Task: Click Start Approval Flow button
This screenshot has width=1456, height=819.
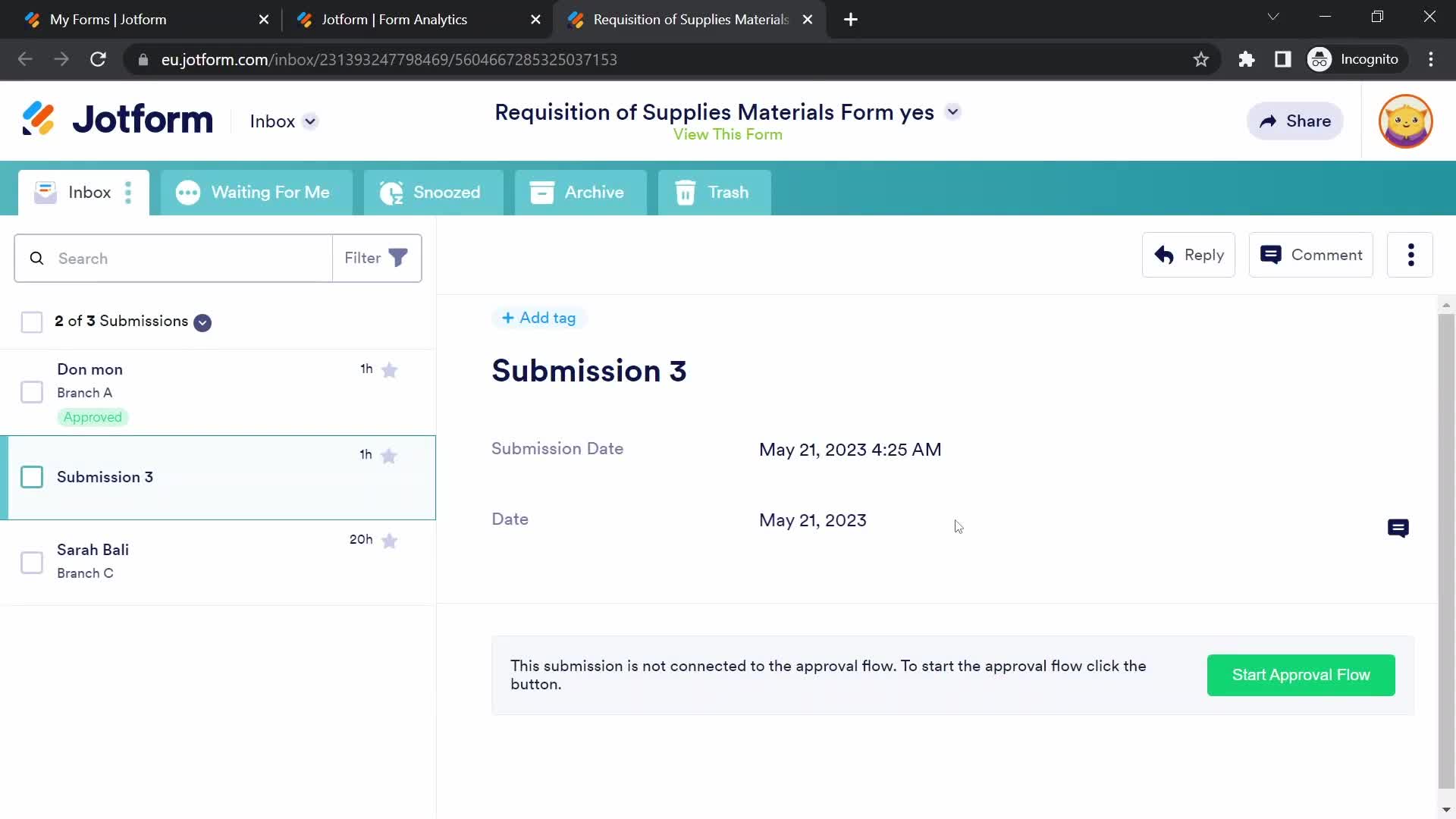Action: point(1301,674)
